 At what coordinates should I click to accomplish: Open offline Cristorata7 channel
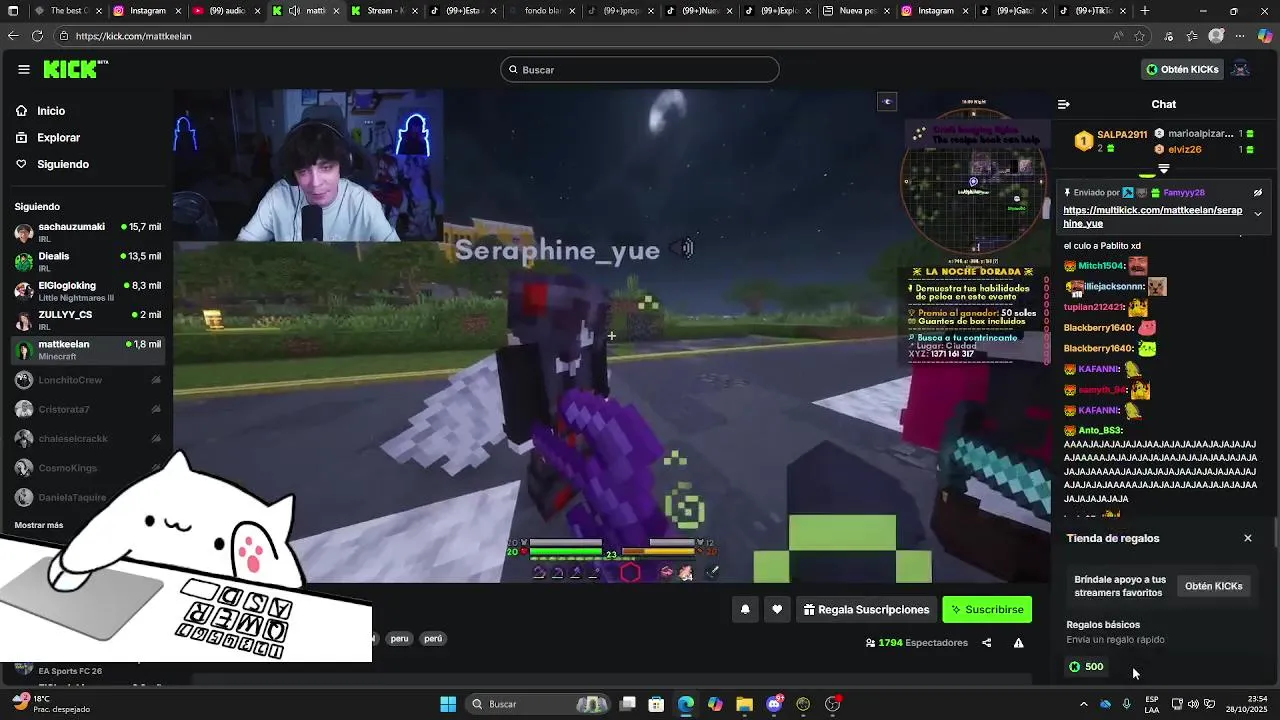click(87, 409)
